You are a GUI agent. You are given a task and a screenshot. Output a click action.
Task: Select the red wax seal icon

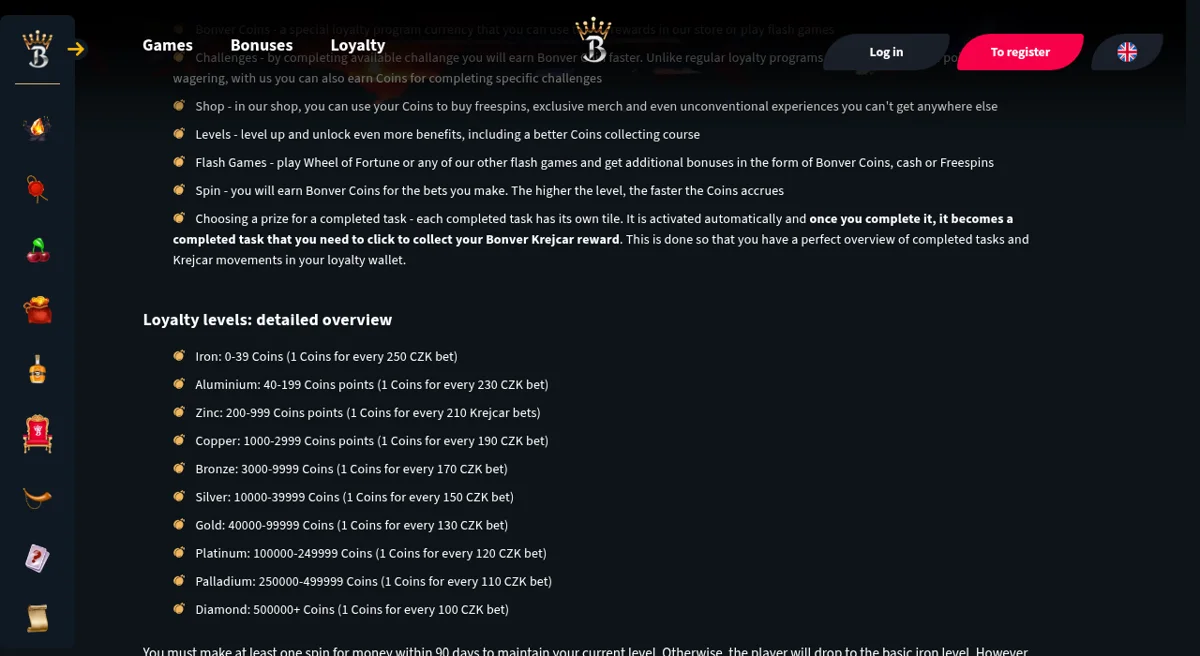click(37, 189)
